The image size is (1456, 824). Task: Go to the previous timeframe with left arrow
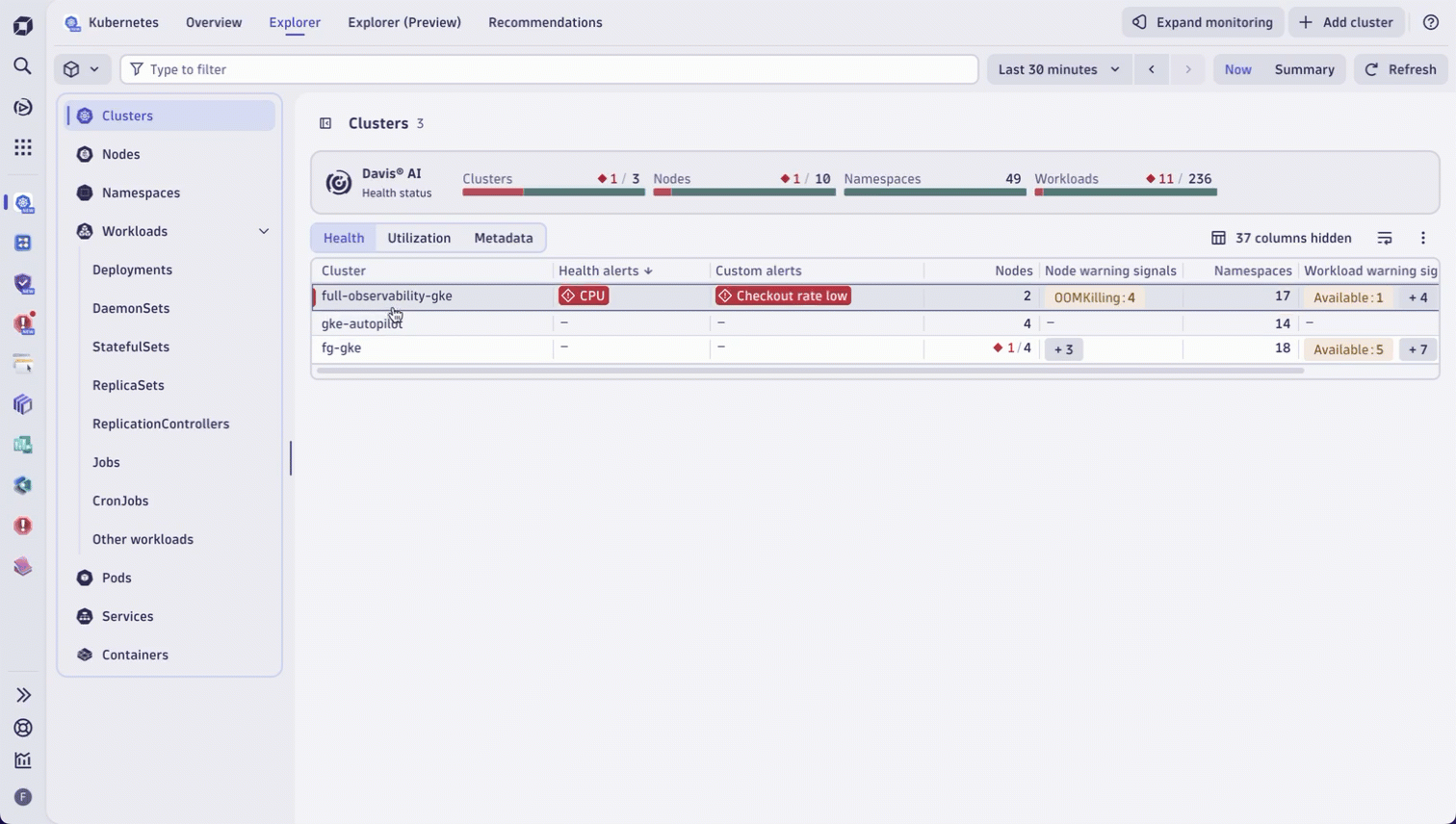click(x=1152, y=69)
